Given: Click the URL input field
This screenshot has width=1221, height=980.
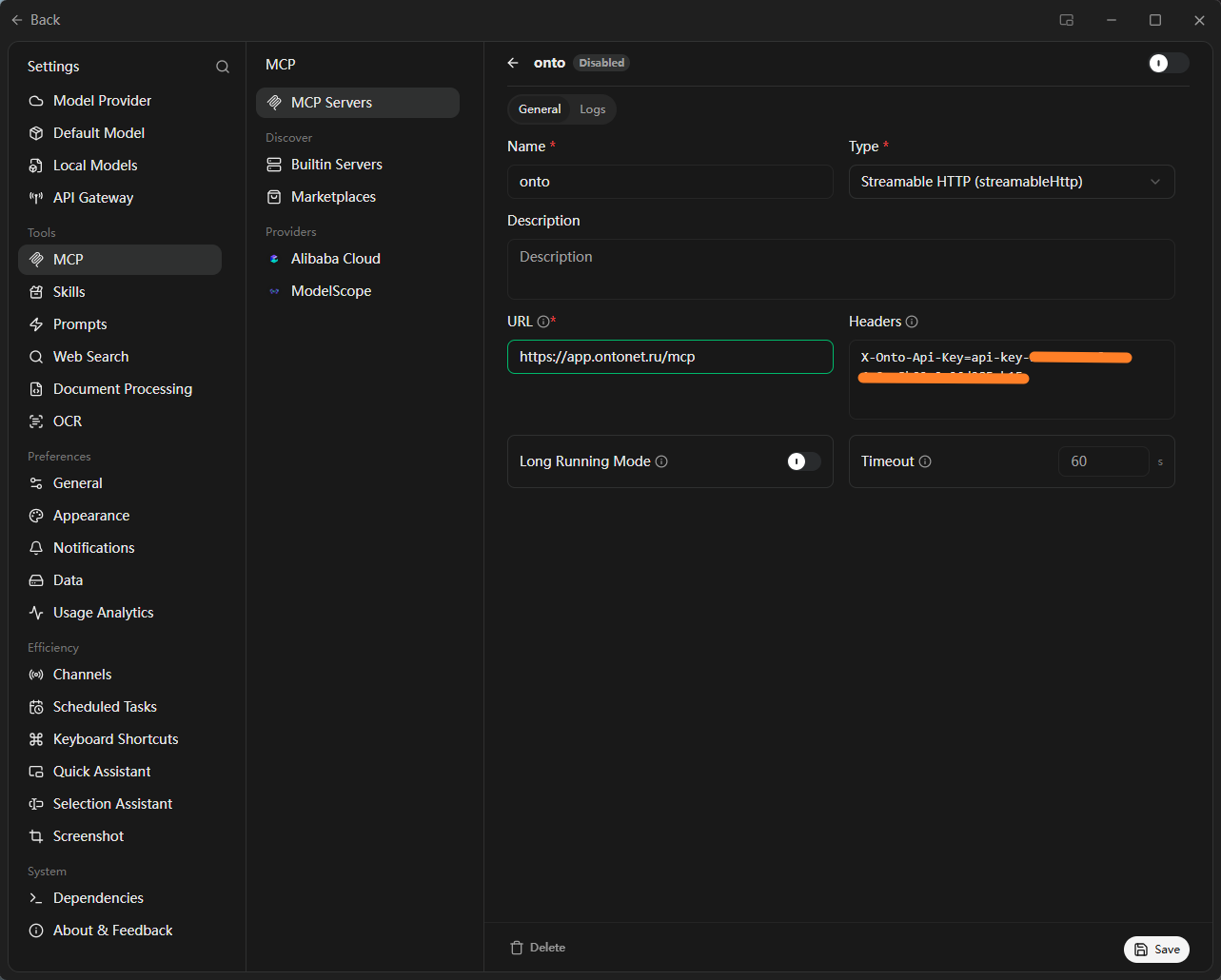Looking at the screenshot, I should point(670,357).
